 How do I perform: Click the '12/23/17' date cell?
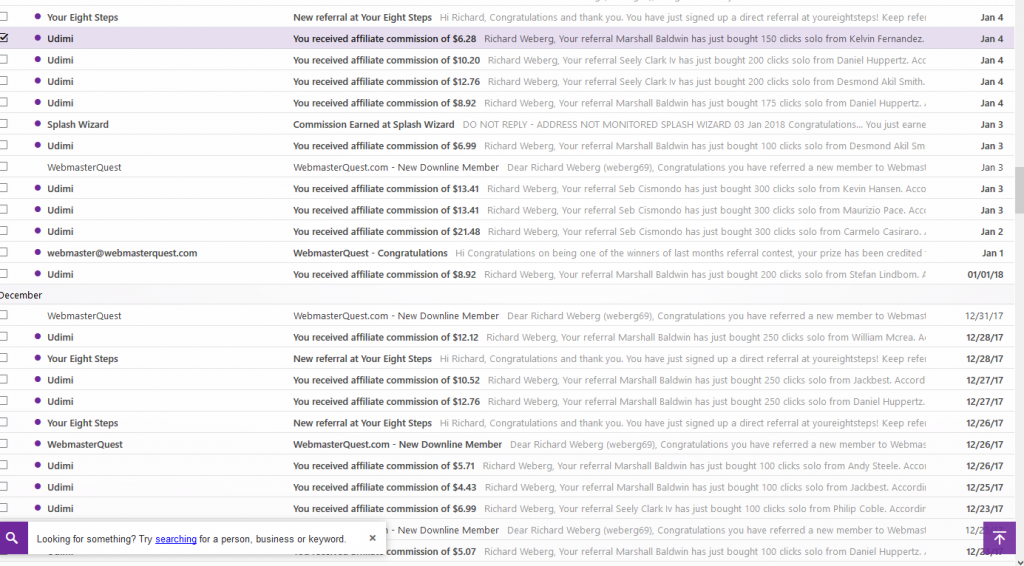984,509
